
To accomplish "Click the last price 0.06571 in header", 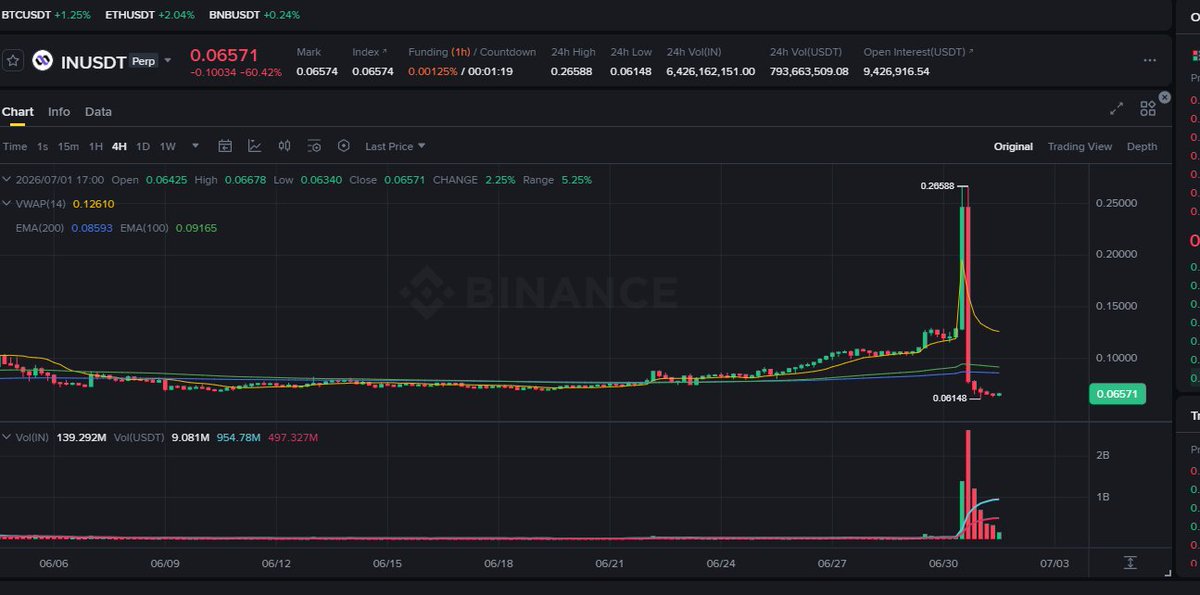I will pos(224,55).
